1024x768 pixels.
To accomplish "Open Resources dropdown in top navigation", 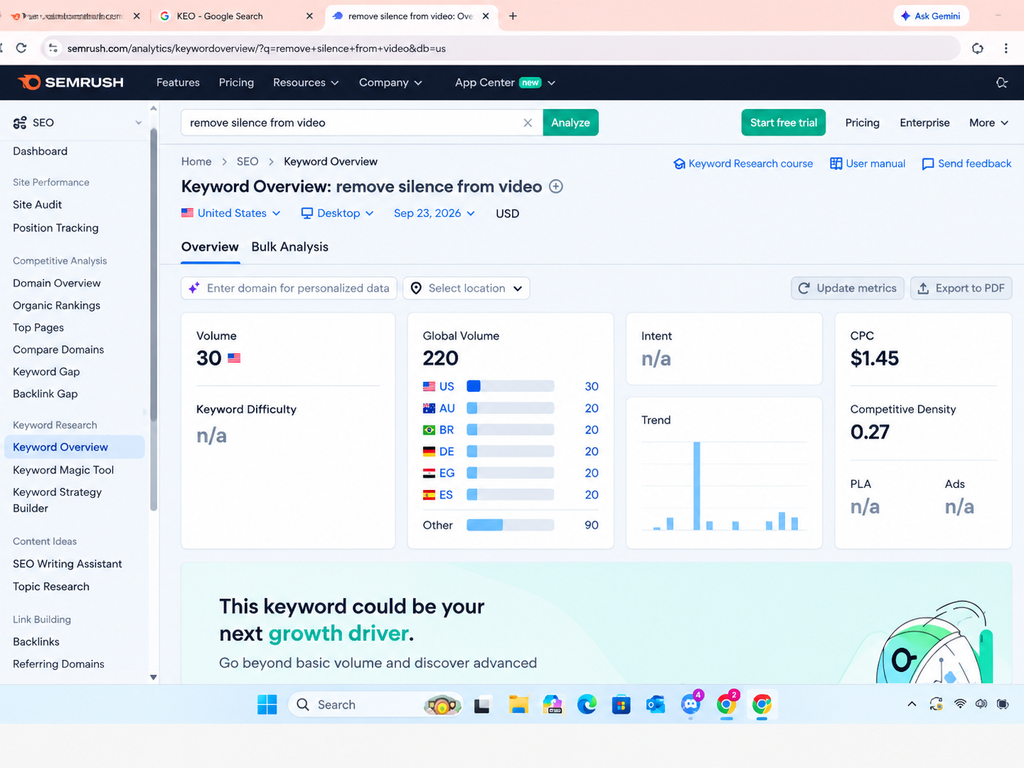I will pyautogui.click(x=306, y=82).
